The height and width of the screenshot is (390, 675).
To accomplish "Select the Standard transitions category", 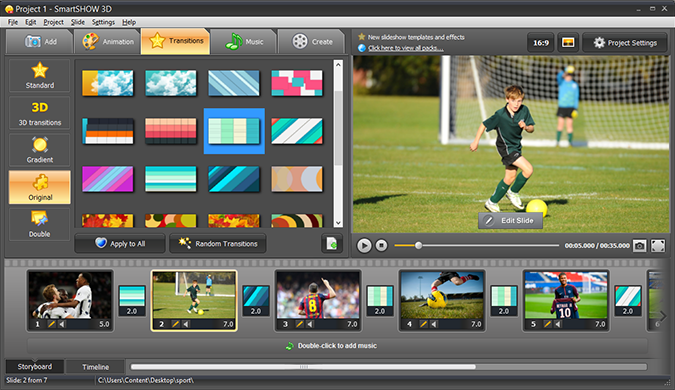I will click(x=40, y=76).
